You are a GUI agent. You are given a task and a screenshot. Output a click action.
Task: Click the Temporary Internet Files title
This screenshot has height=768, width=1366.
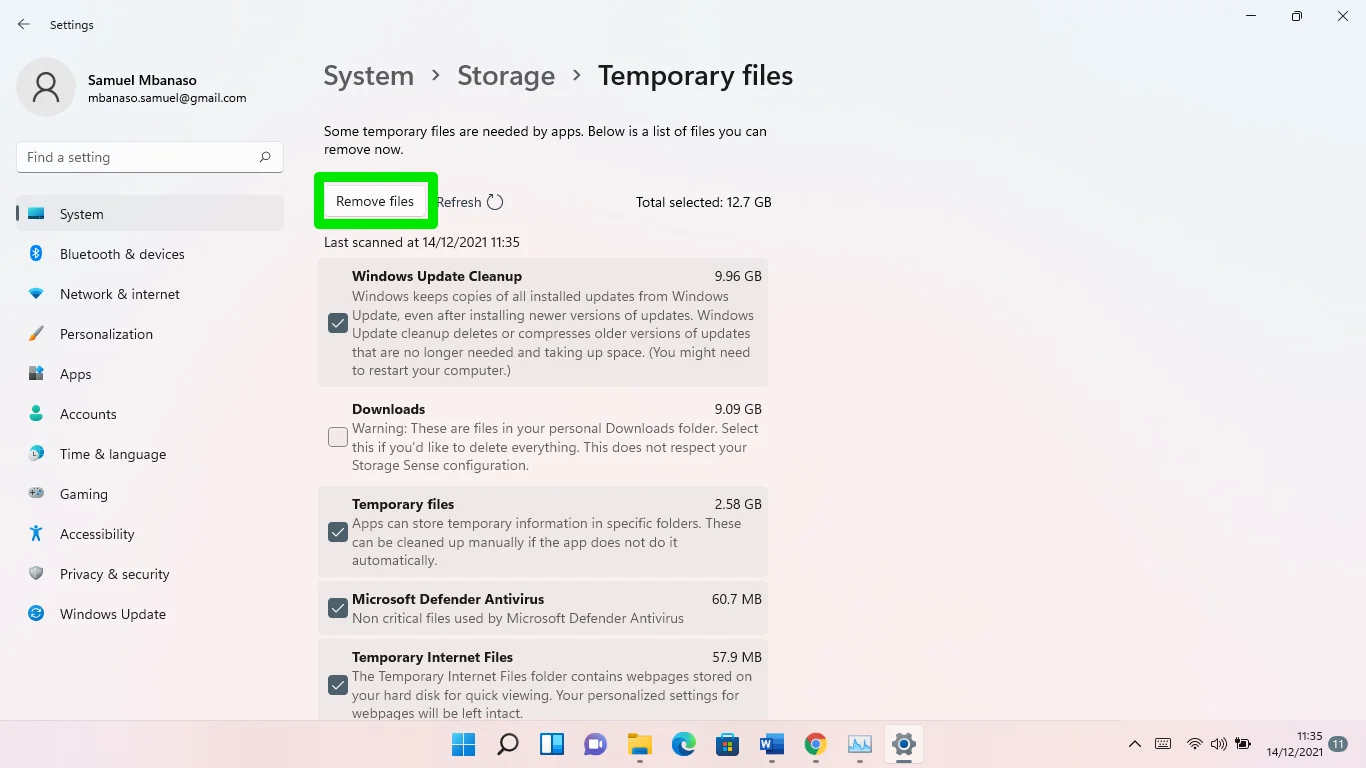click(432, 657)
